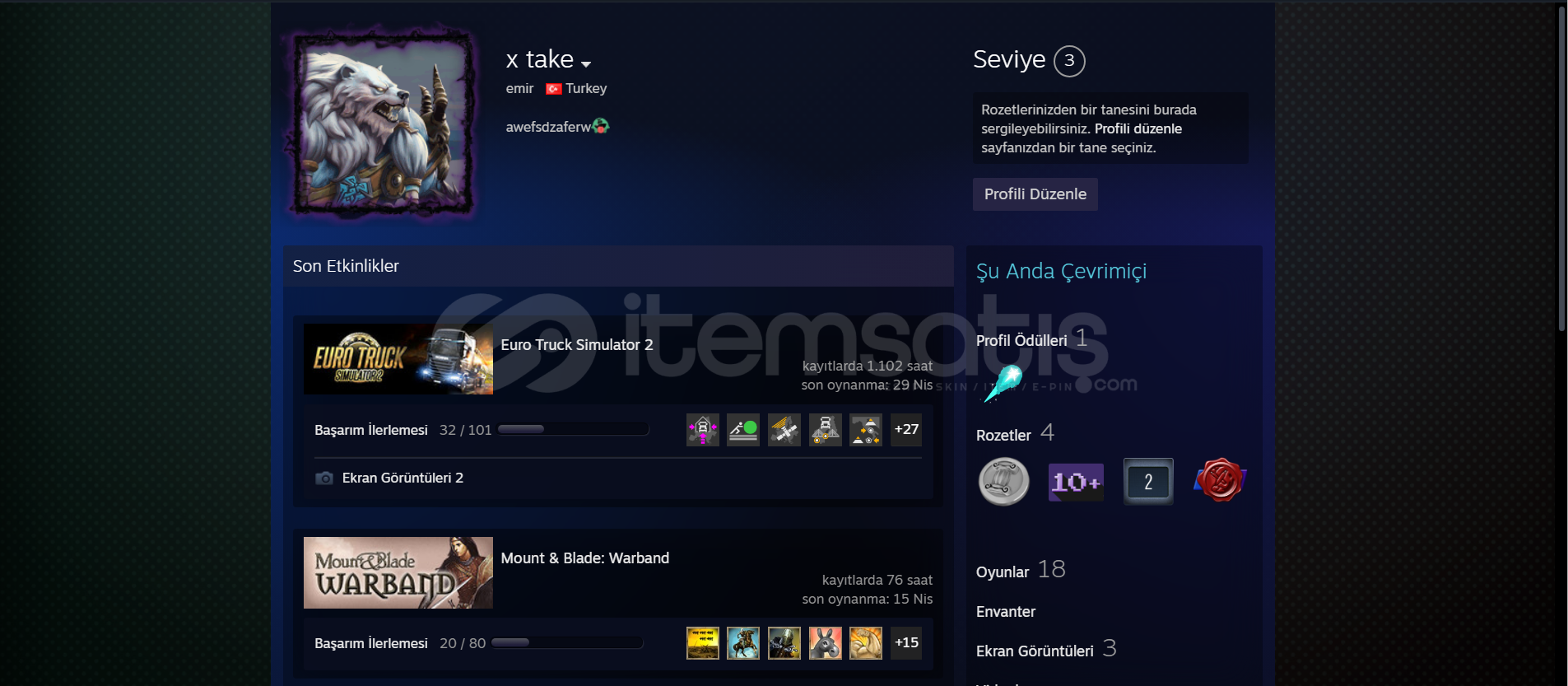Screen dimensions: 1568x686
Task: Open the persona name history dropdown arrow
Action: (x=586, y=64)
